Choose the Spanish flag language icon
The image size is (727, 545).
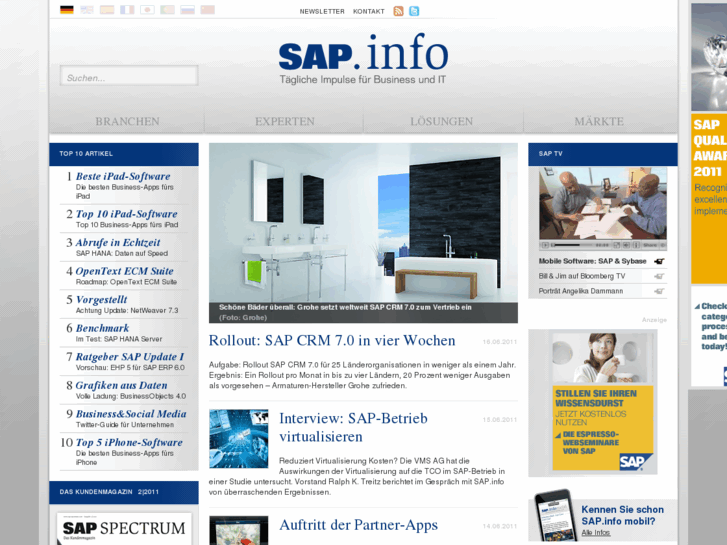click(x=107, y=10)
